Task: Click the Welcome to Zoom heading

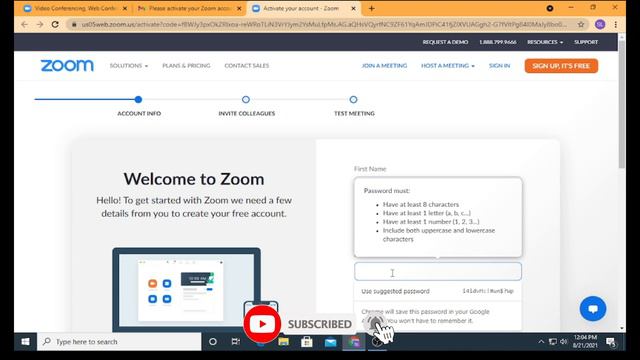Action: click(194, 179)
